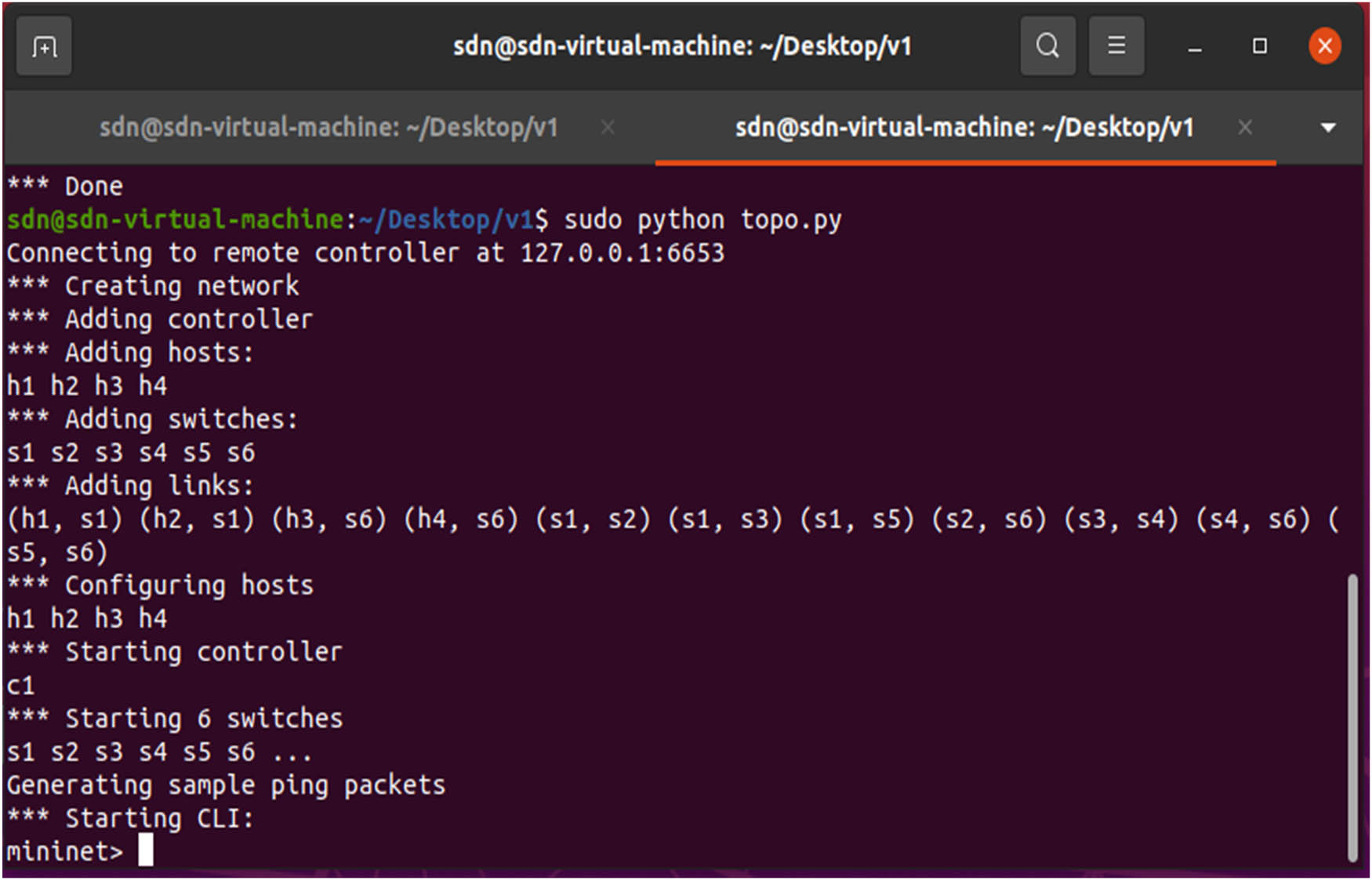Click the Generating sample ping packets line
Image resolution: width=1372 pixels, height=880 pixels.
point(225,784)
